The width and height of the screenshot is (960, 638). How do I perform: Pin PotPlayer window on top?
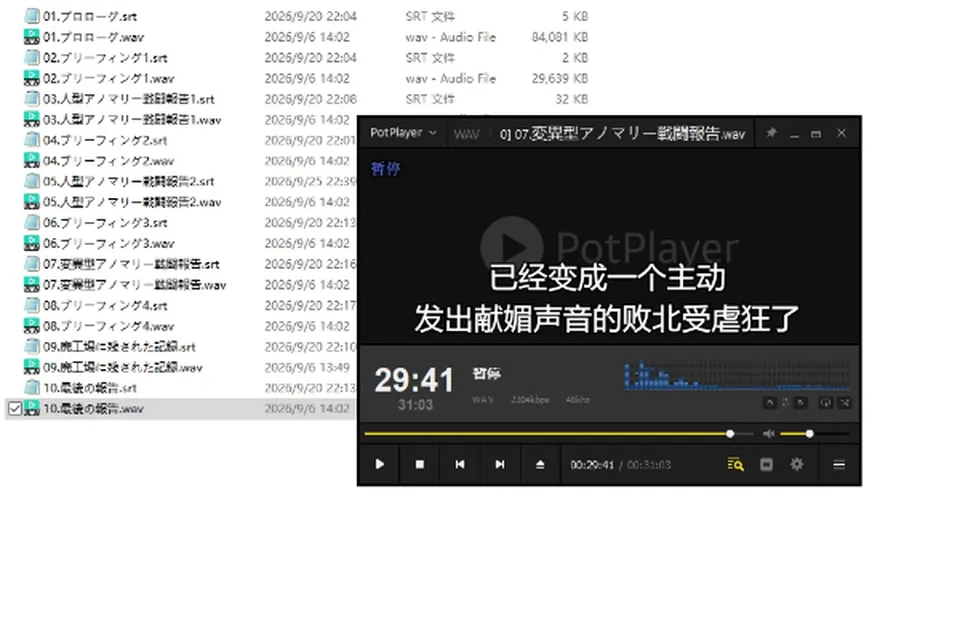tap(771, 132)
